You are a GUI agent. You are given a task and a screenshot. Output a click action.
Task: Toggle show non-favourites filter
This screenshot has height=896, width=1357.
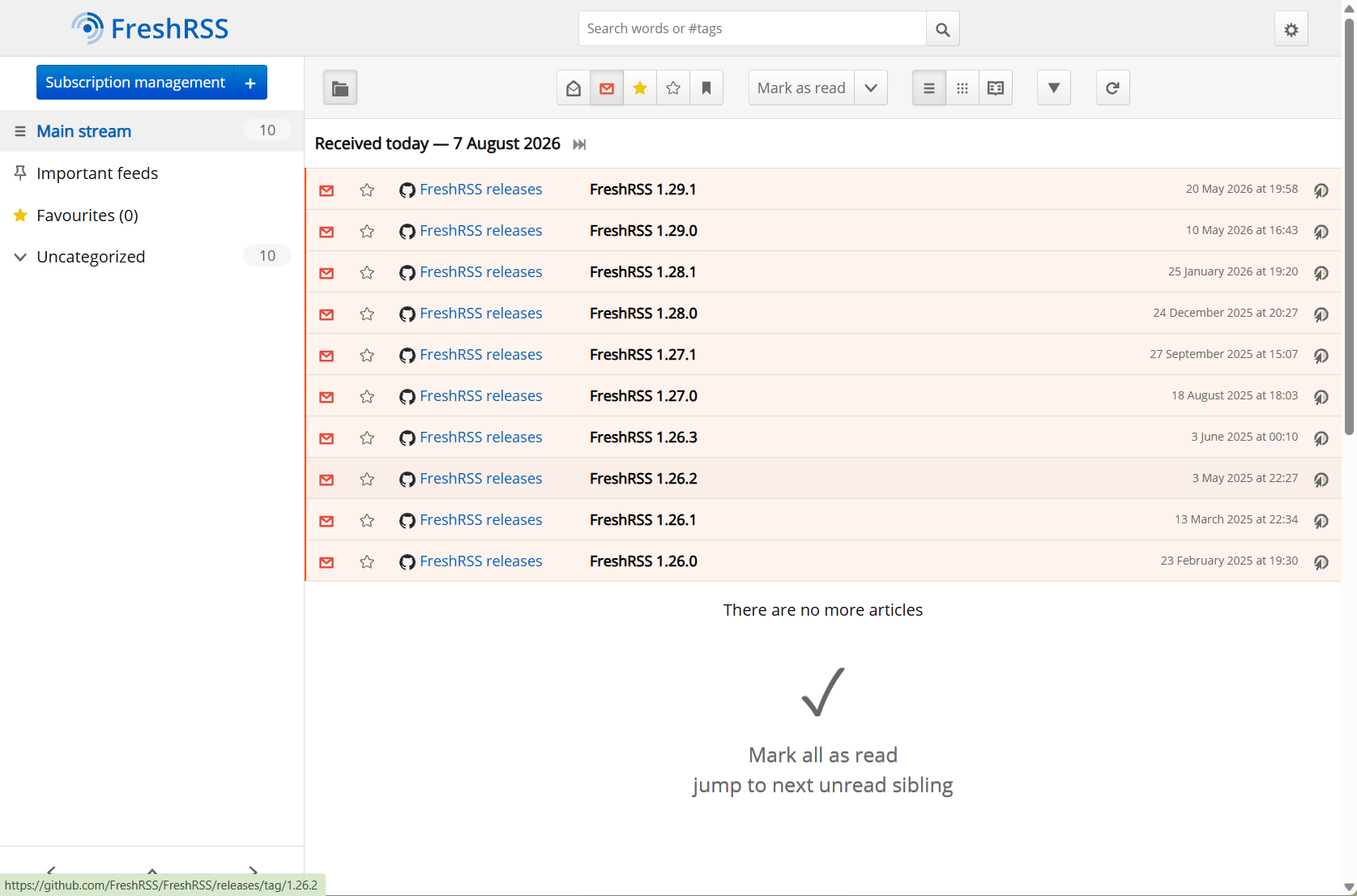pos(673,88)
